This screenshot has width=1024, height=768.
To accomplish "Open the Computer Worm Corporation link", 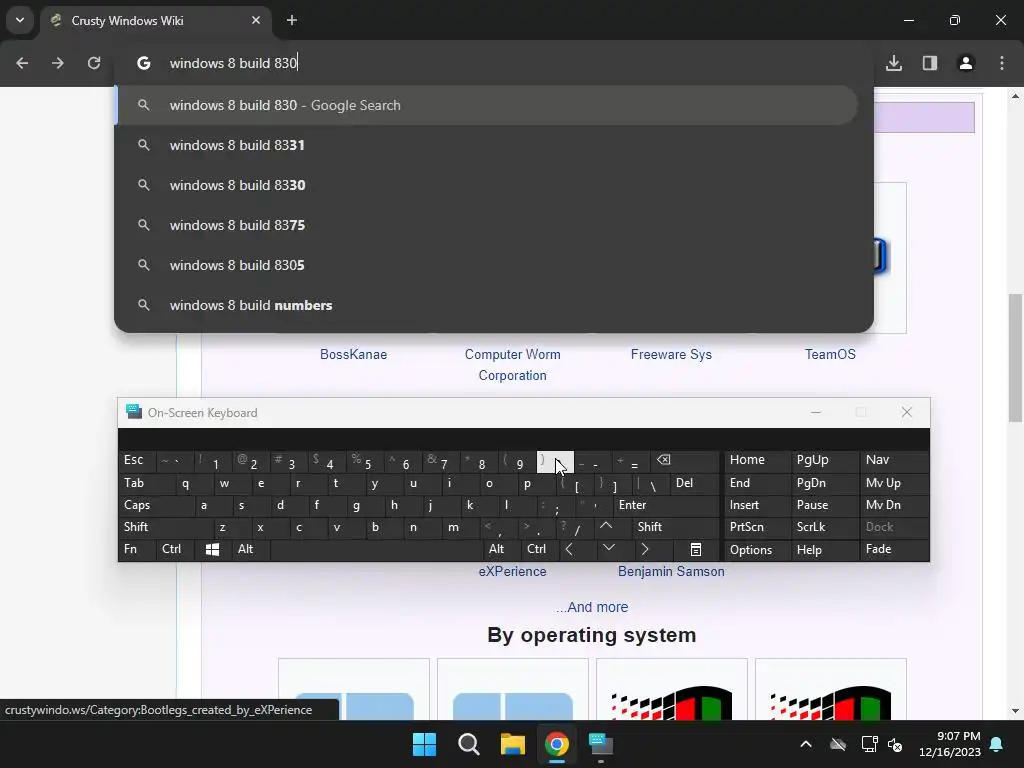I will pyautogui.click(x=513, y=364).
